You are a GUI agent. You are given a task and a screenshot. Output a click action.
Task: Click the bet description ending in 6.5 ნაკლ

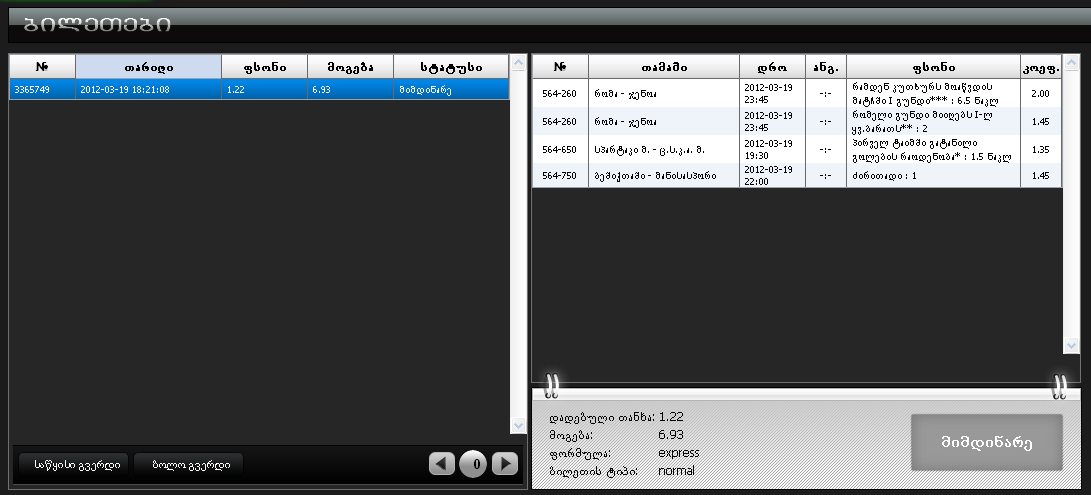point(933,93)
